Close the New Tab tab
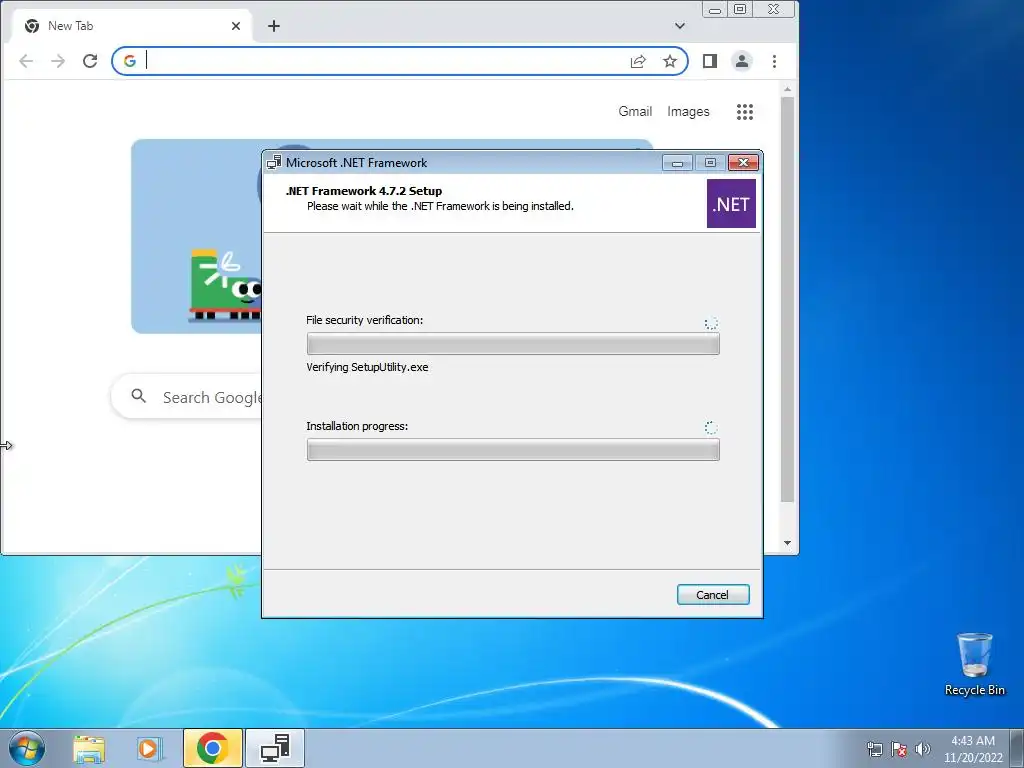Viewport: 1024px width, 768px height. (236, 26)
